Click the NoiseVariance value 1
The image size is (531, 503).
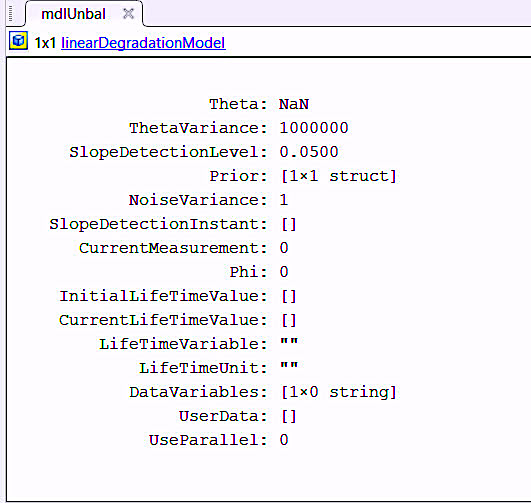[x=284, y=200]
